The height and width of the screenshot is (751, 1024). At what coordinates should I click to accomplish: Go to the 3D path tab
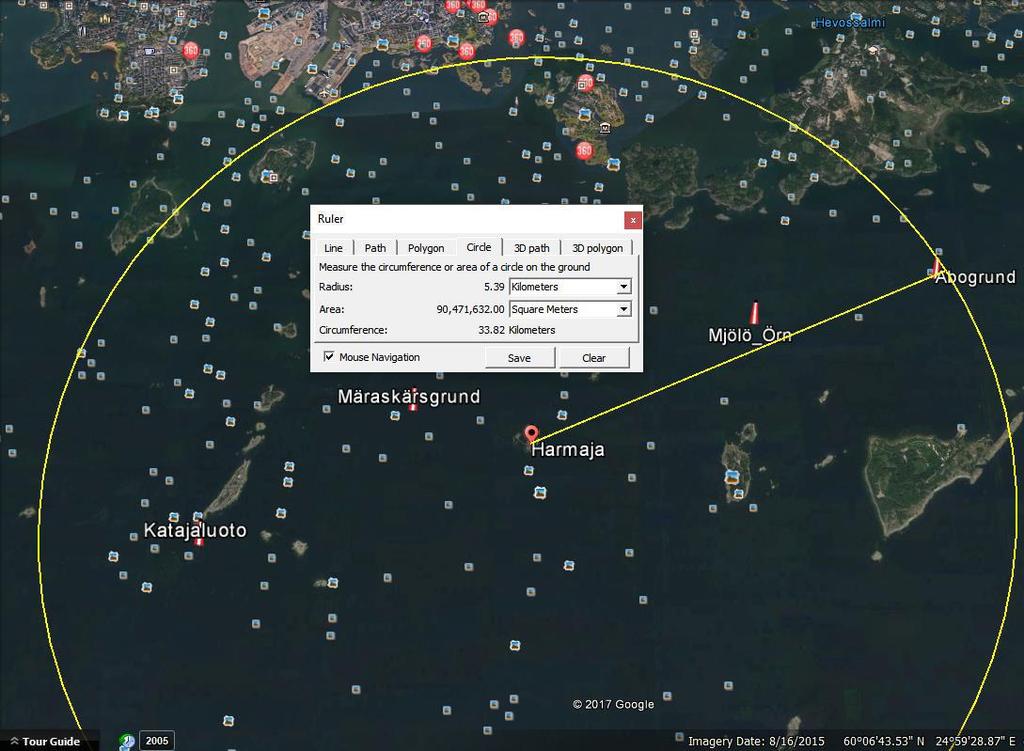click(532, 248)
